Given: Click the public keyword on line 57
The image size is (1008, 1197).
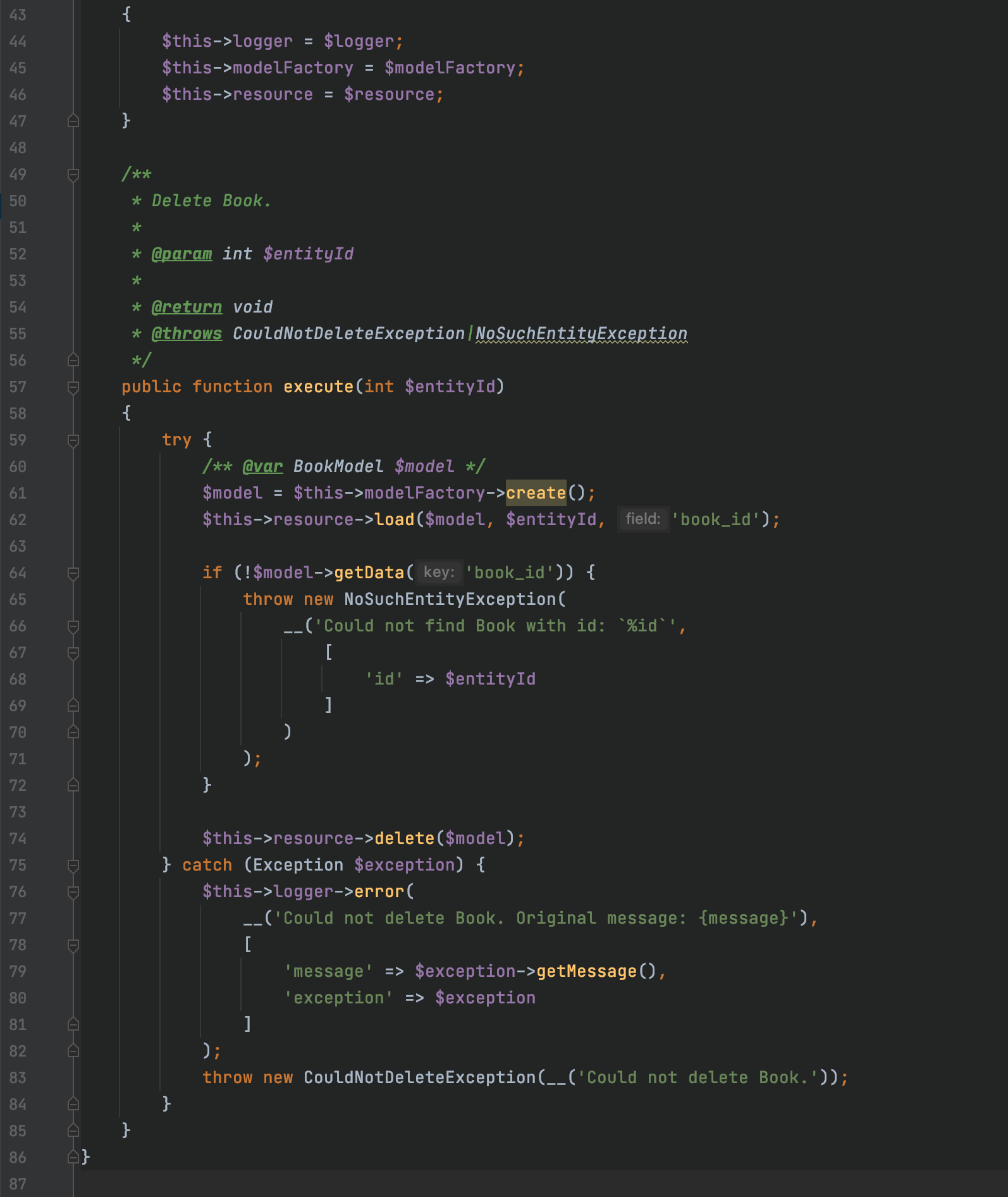Looking at the screenshot, I should 152,387.
